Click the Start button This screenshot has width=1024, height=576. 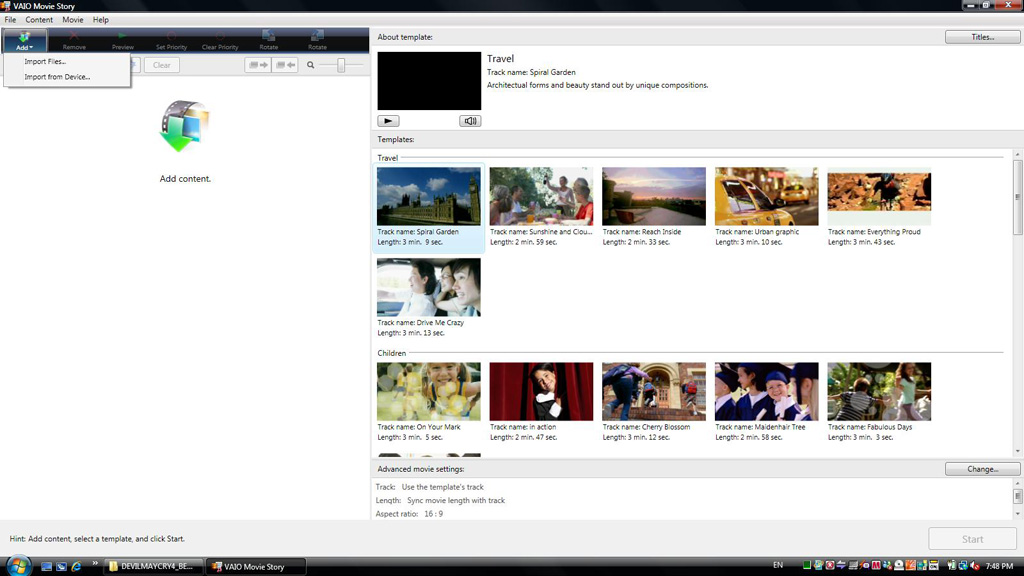[x=972, y=539]
